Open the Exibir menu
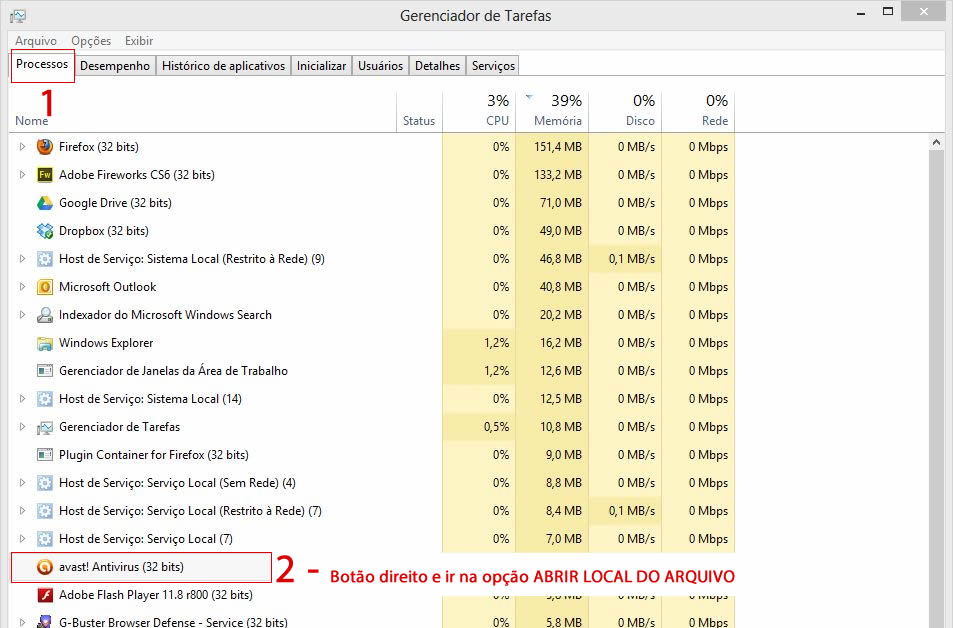Viewport: 953px width, 628px height. click(139, 41)
